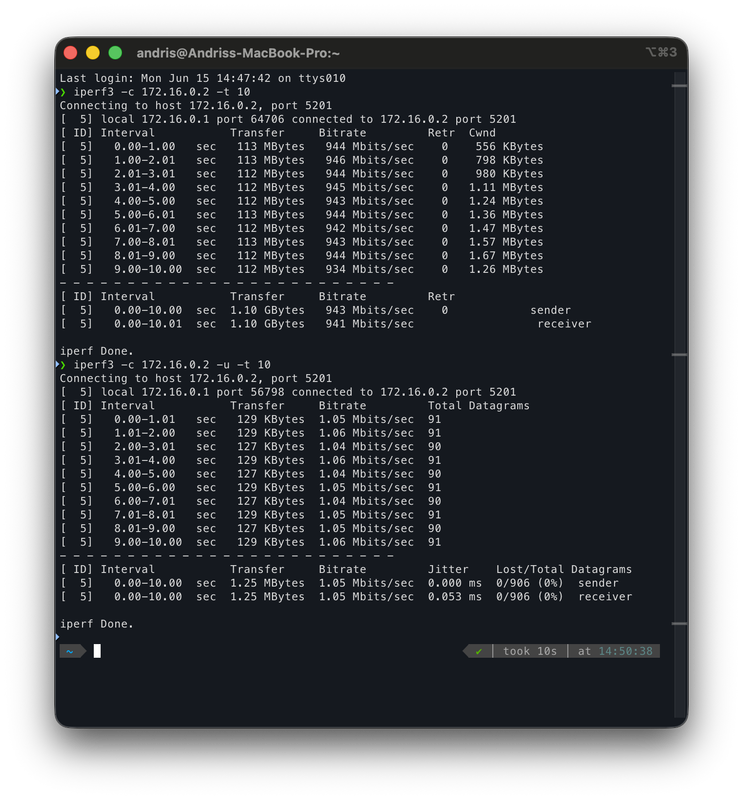Viewport: 743px width, 800px height.
Task: Click the green checkmark status segment
Action: pyautogui.click(x=478, y=651)
